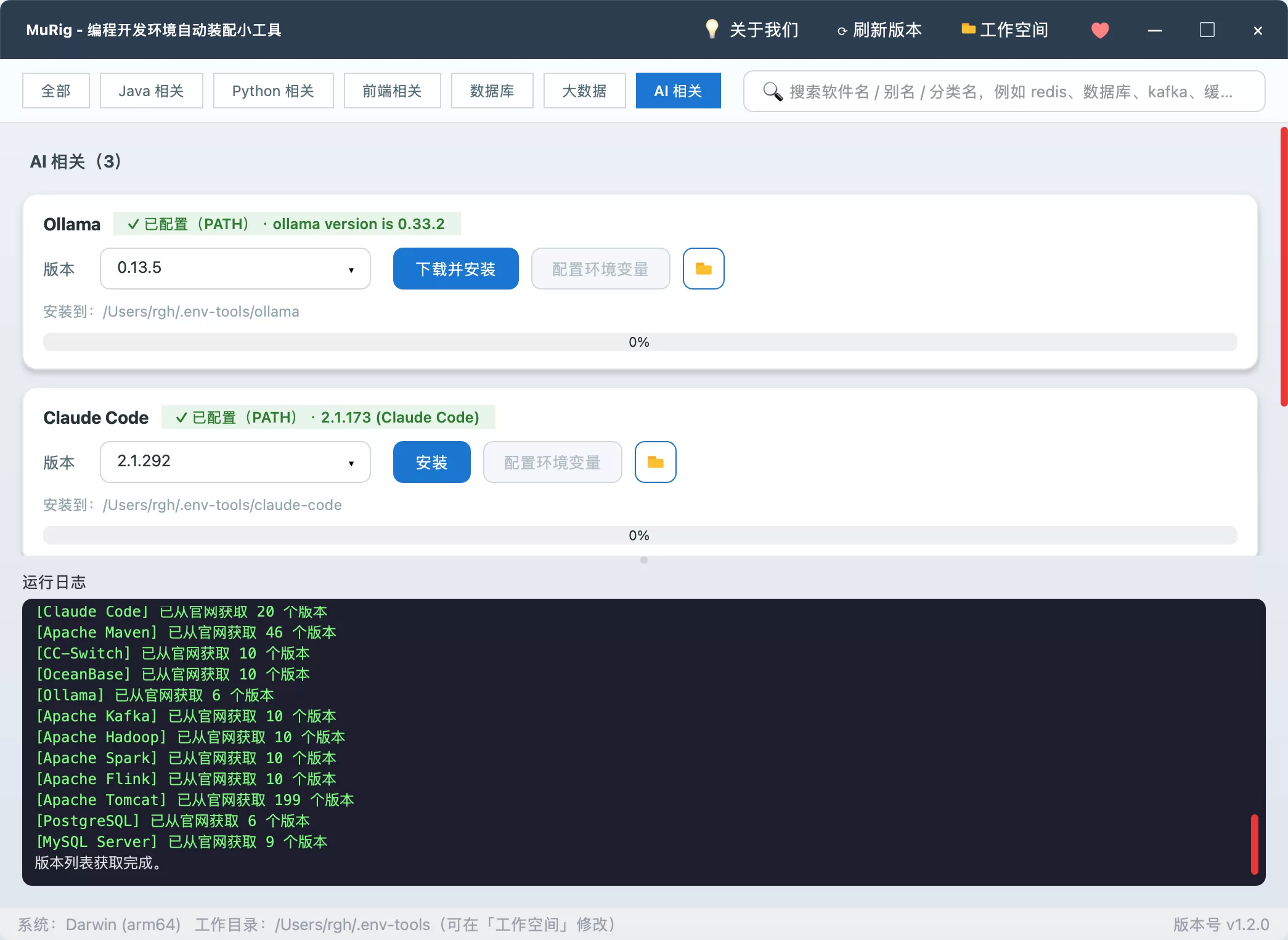This screenshot has width=1288, height=940.
Task: Click the path /Users/rgh/.env-tools/ollama
Action: (201, 312)
